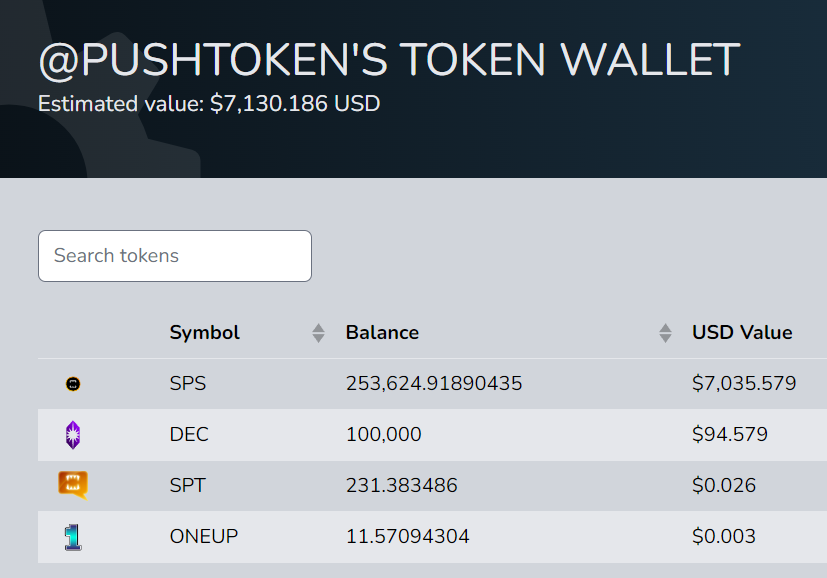Screen dimensions: 827x578
Task: Open the DEC token entry
Action: pyautogui.click(x=188, y=434)
